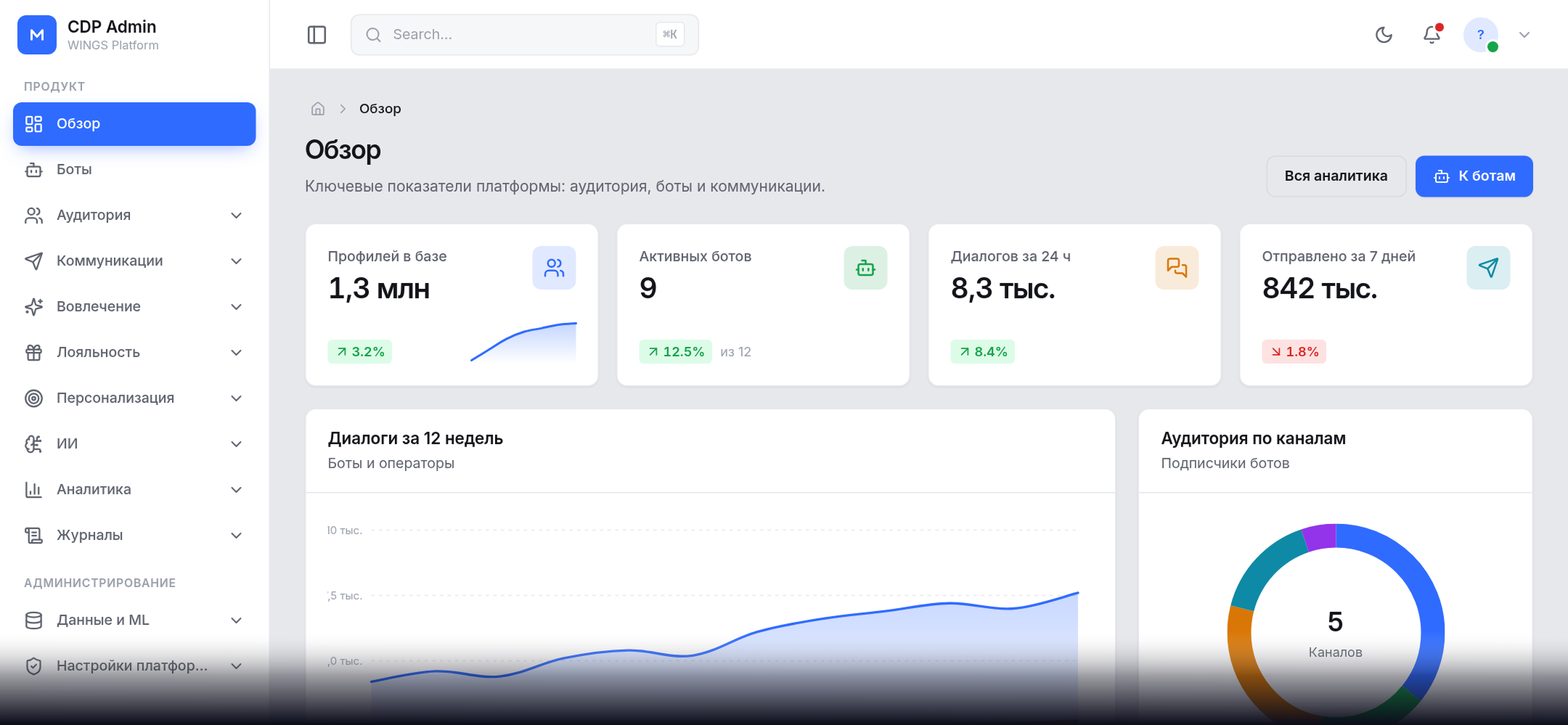This screenshot has height=725, width=1568.
Task: Open Боты in the sidebar
Action: pyautogui.click(x=134, y=170)
